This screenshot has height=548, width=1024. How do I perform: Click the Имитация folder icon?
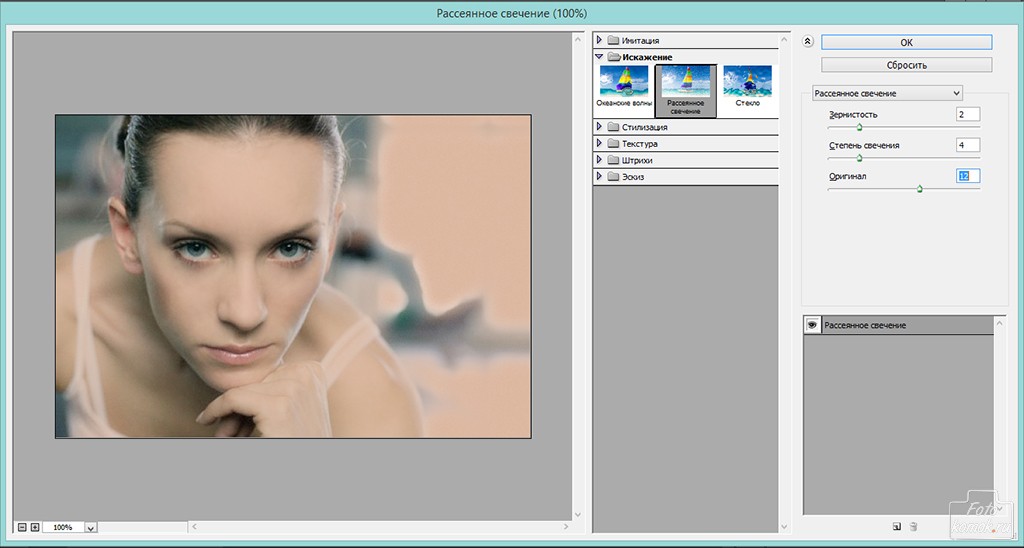point(613,40)
